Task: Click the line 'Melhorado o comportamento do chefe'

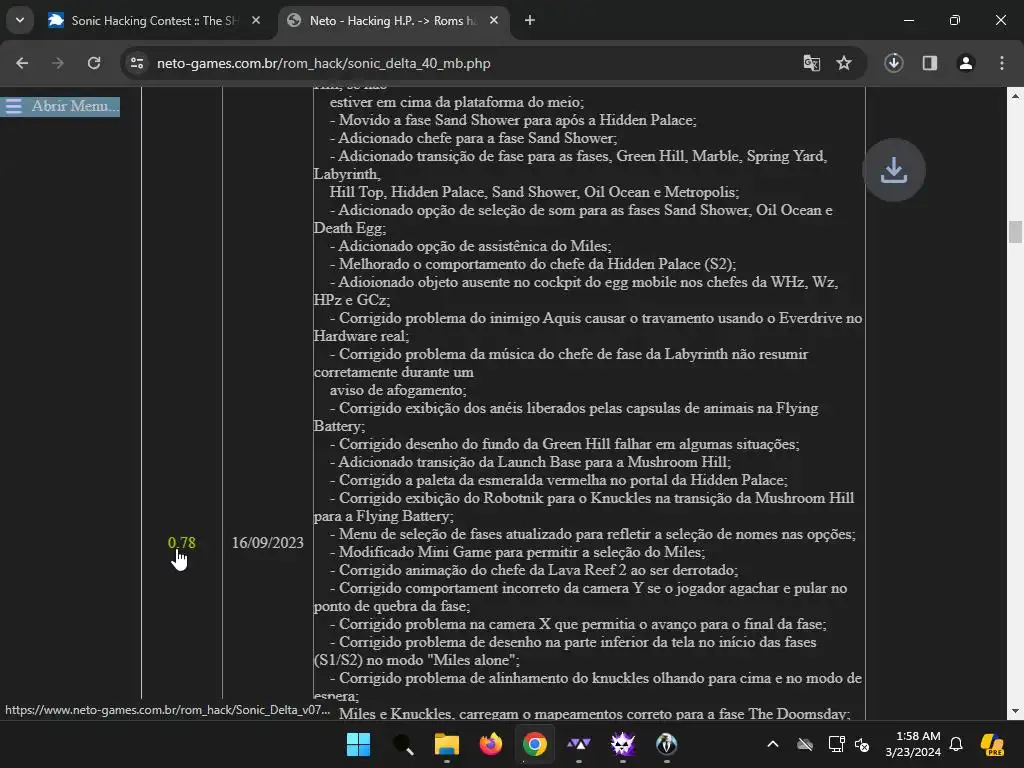Action: 532,264
